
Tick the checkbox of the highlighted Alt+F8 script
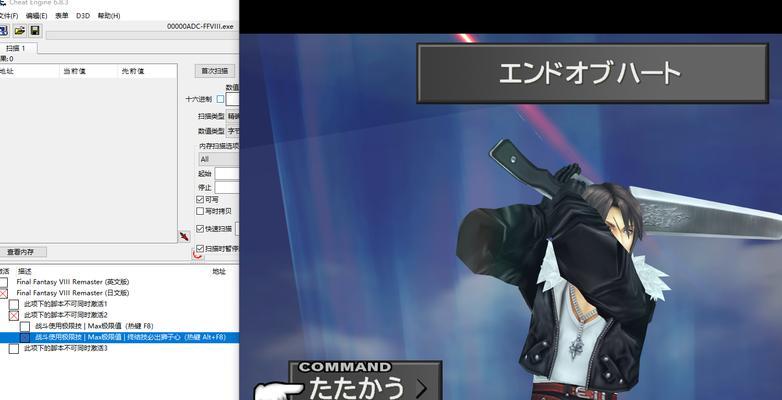[x=25, y=338]
